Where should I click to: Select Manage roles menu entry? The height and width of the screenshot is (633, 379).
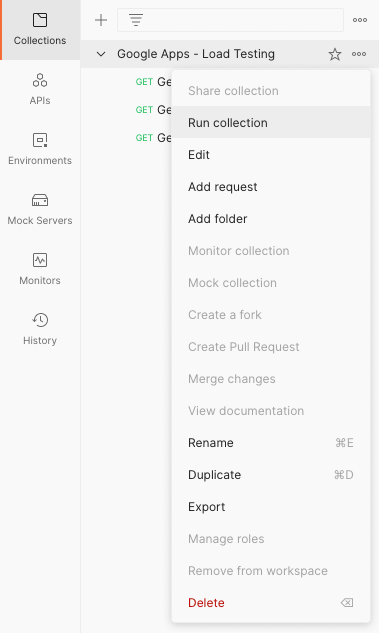coord(271,539)
